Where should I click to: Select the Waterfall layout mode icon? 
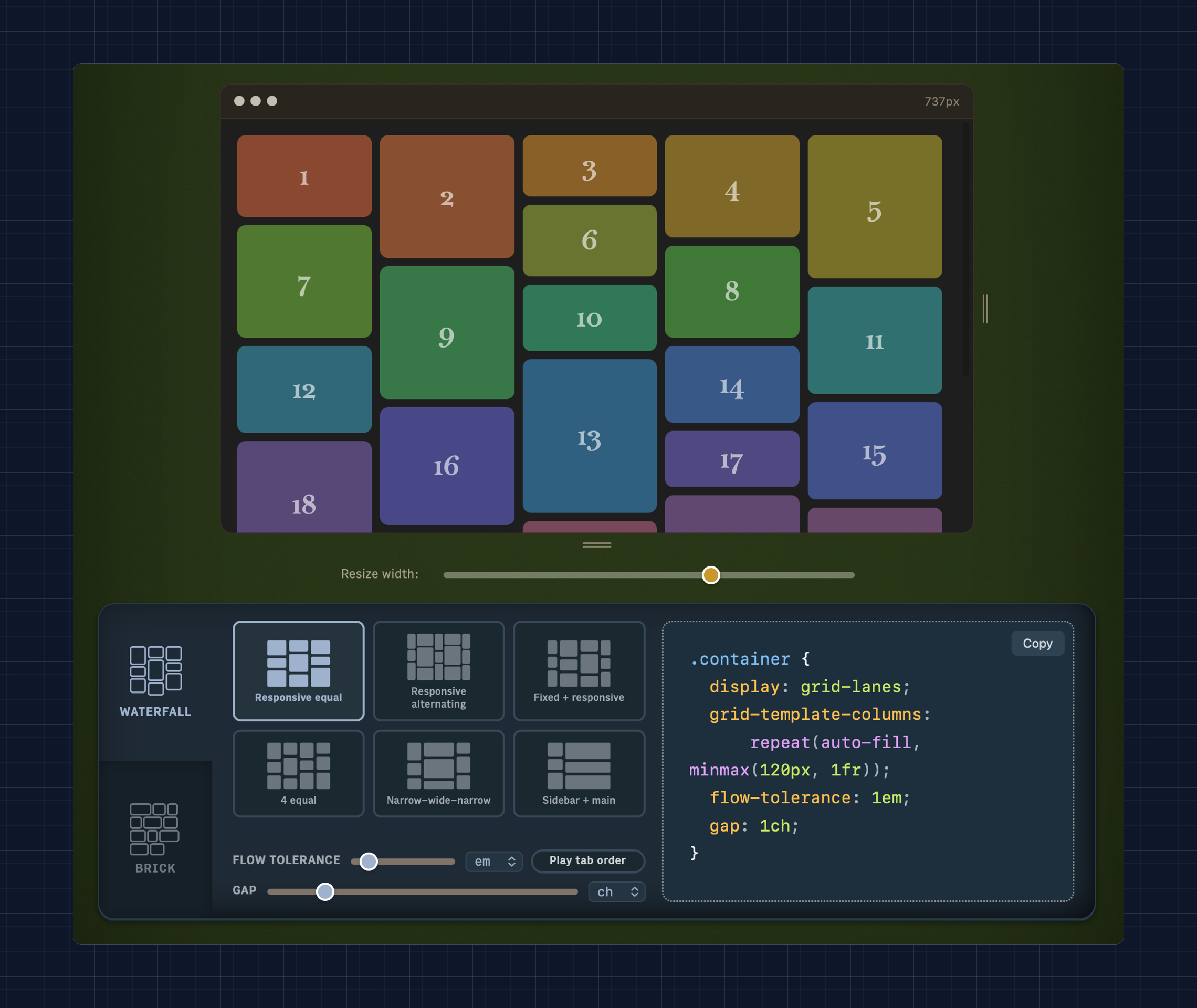click(x=155, y=681)
